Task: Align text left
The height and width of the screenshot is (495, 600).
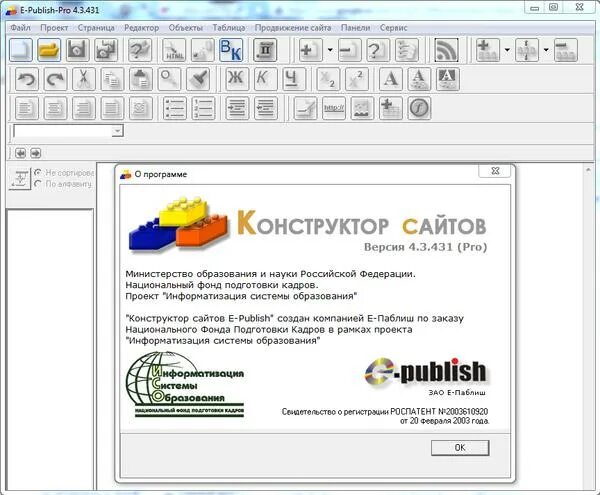Action: 27,108
